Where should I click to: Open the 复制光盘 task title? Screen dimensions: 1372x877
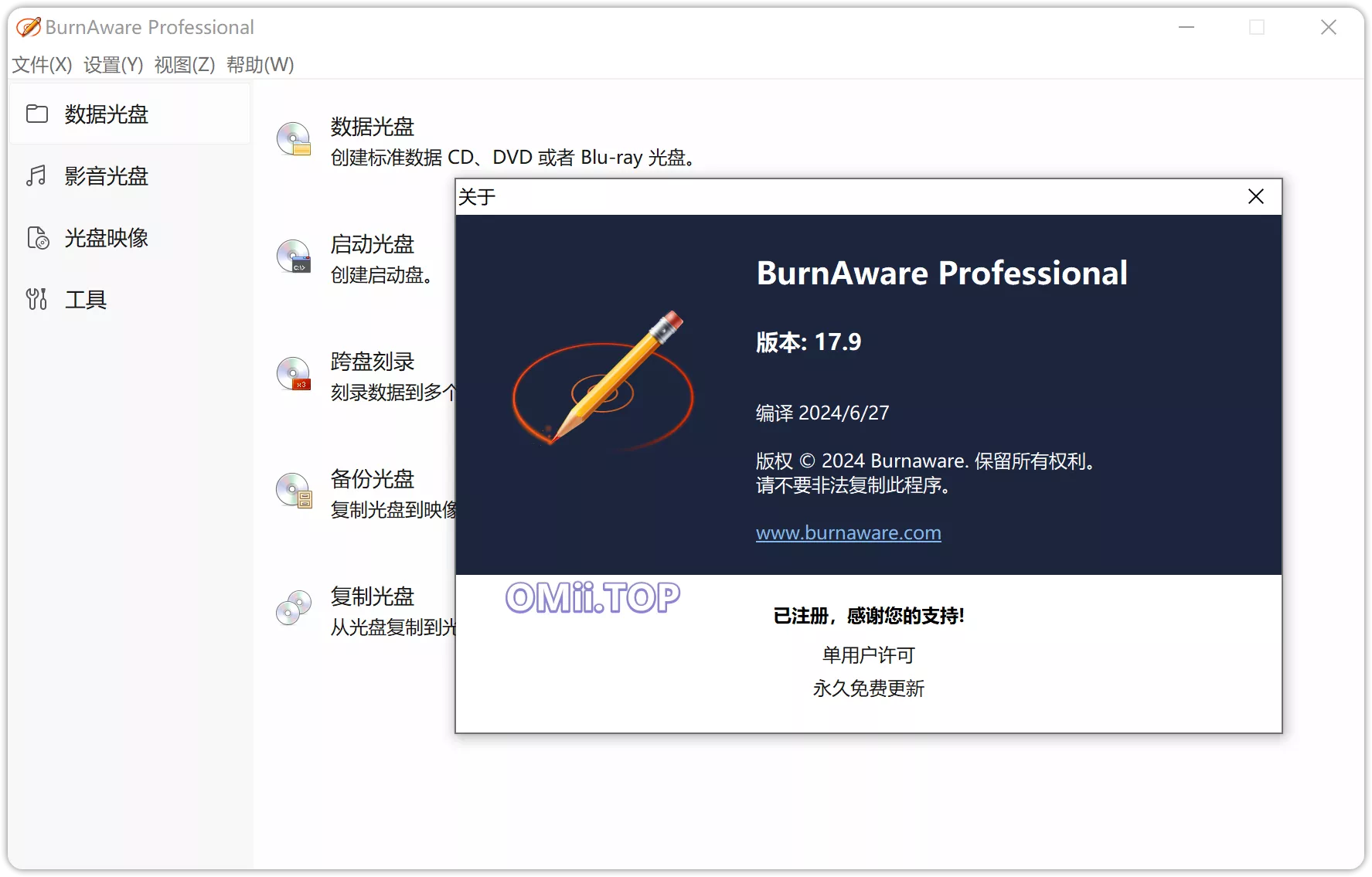373,597
